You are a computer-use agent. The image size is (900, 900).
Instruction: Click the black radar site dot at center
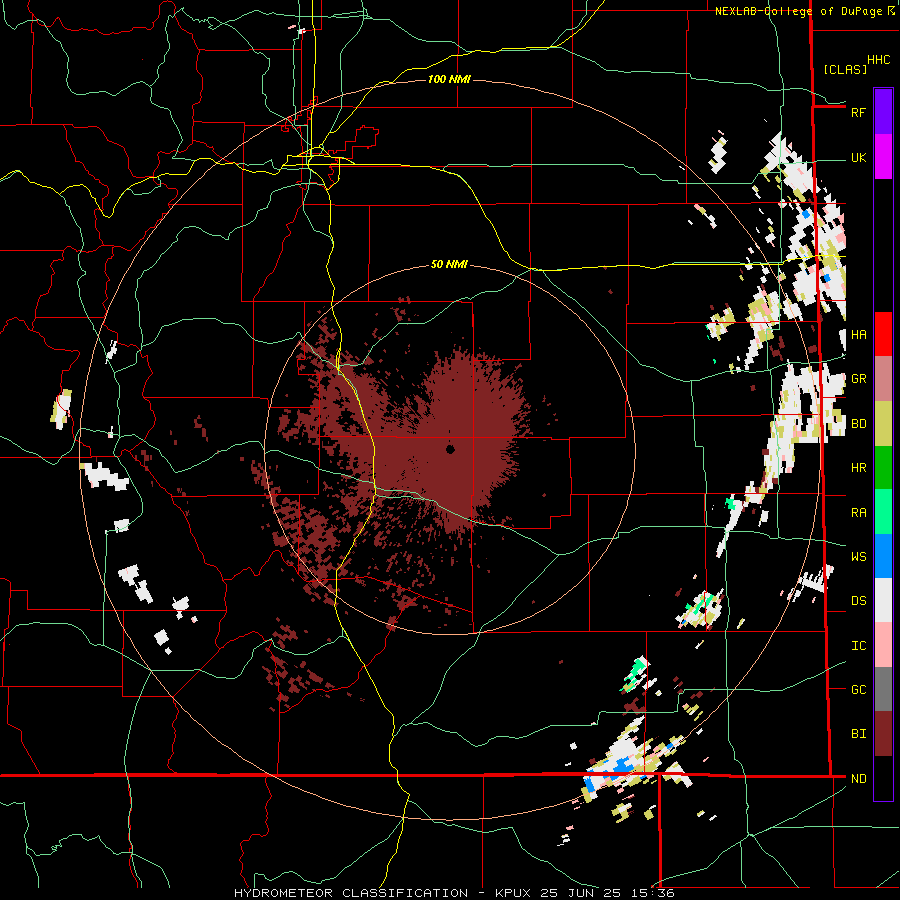tap(451, 449)
